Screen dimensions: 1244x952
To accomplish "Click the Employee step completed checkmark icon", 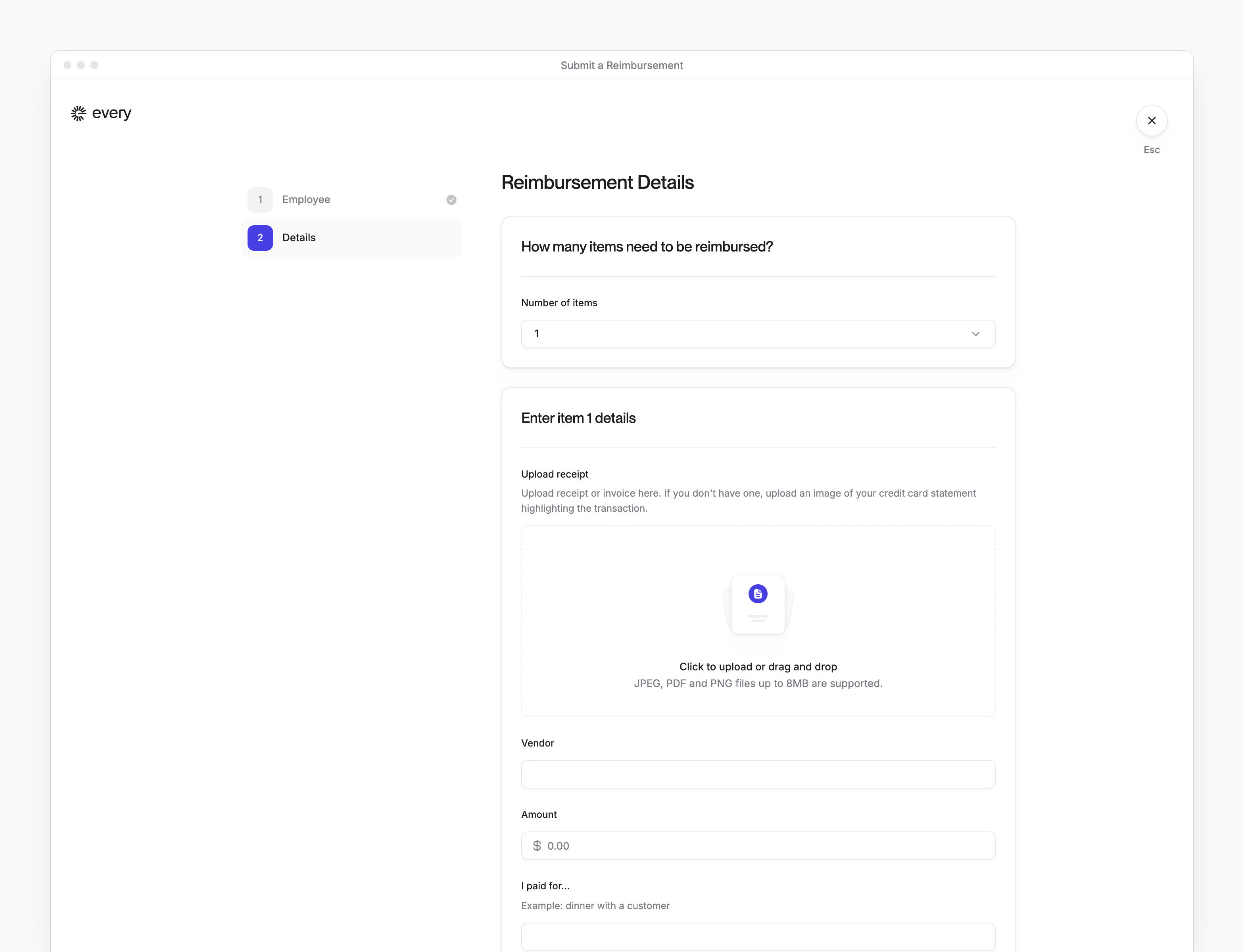I will [x=451, y=200].
